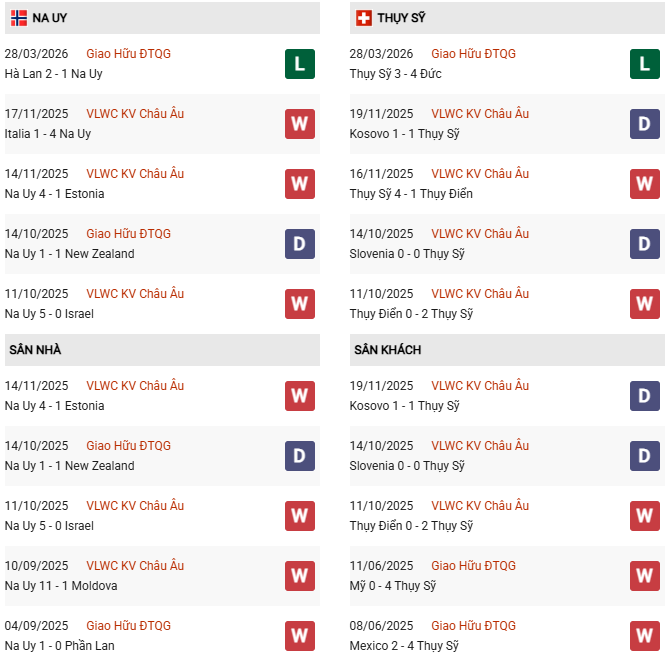The image size is (666, 662).
Task: Open the Thụy Sỹ 4 - 1 Thụy Điển match
Action: [411, 194]
